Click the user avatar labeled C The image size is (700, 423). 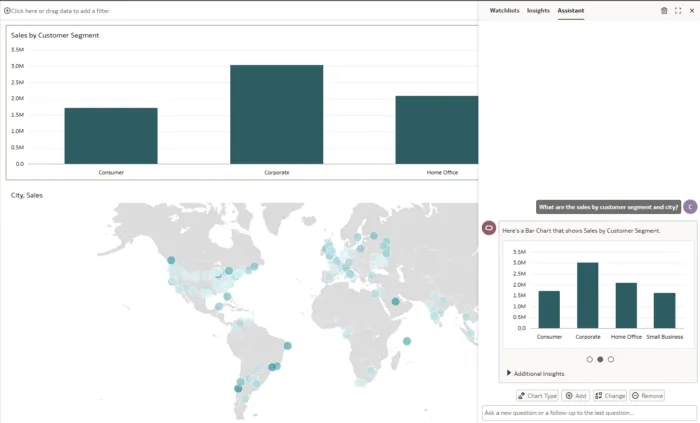tap(690, 207)
